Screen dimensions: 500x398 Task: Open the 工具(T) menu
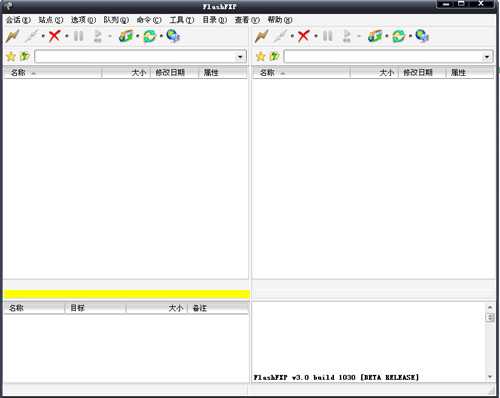pos(182,20)
